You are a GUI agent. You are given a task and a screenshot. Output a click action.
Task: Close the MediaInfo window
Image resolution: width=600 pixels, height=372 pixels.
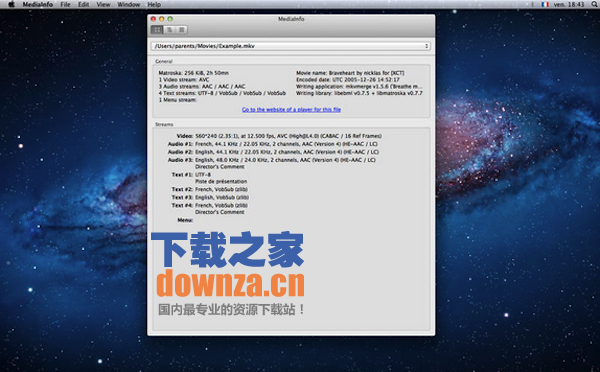coord(153,19)
